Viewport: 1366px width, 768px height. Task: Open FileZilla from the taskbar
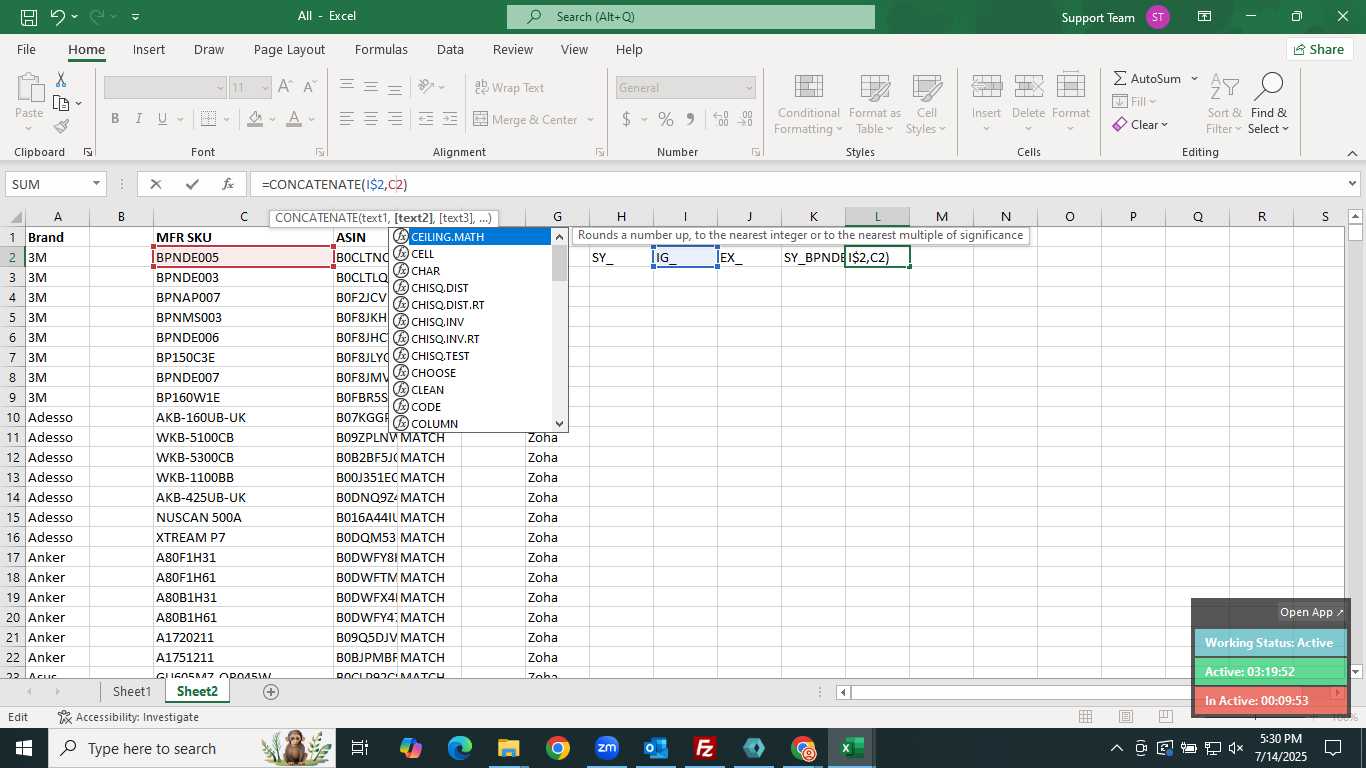point(705,748)
